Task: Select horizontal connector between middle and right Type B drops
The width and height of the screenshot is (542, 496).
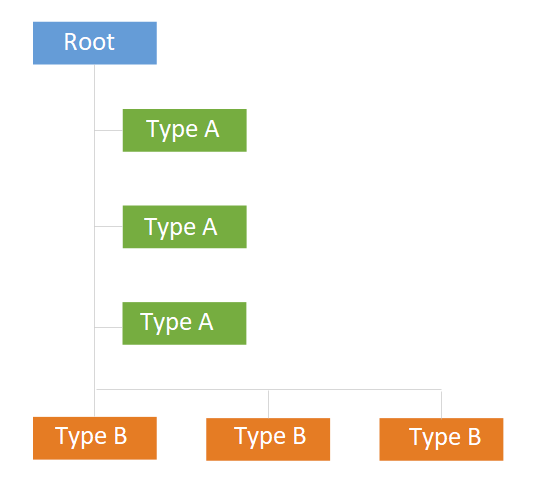Action: tap(355, 390)
